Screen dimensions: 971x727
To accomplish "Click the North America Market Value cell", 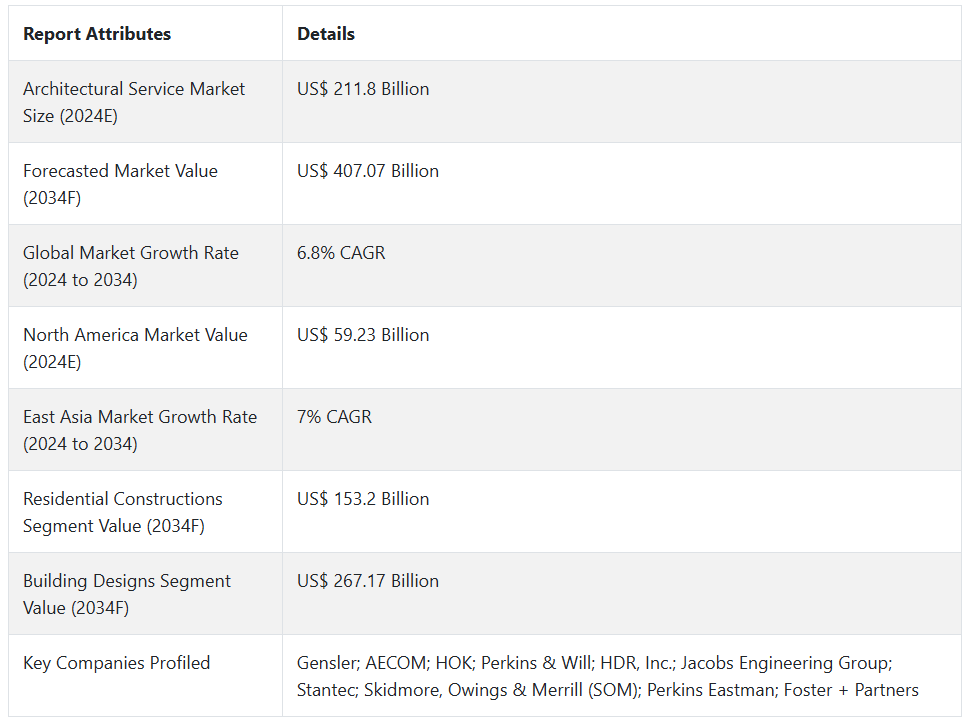I will click(x=135, y=348).
